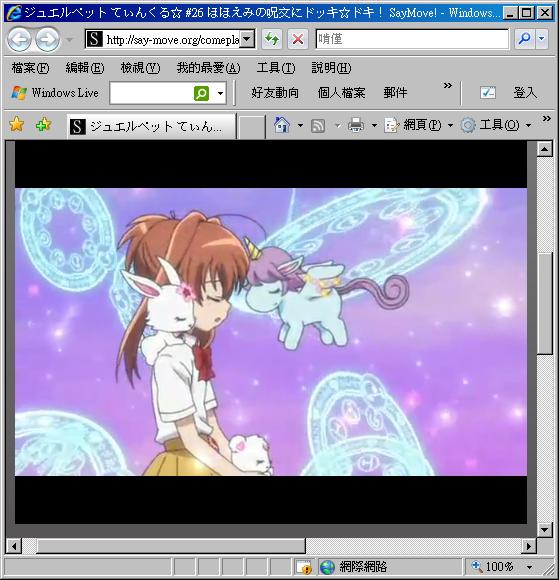
Task: Open the 100% zoom level dropdown
Action: pyautogui.click(x=530, y=567)
